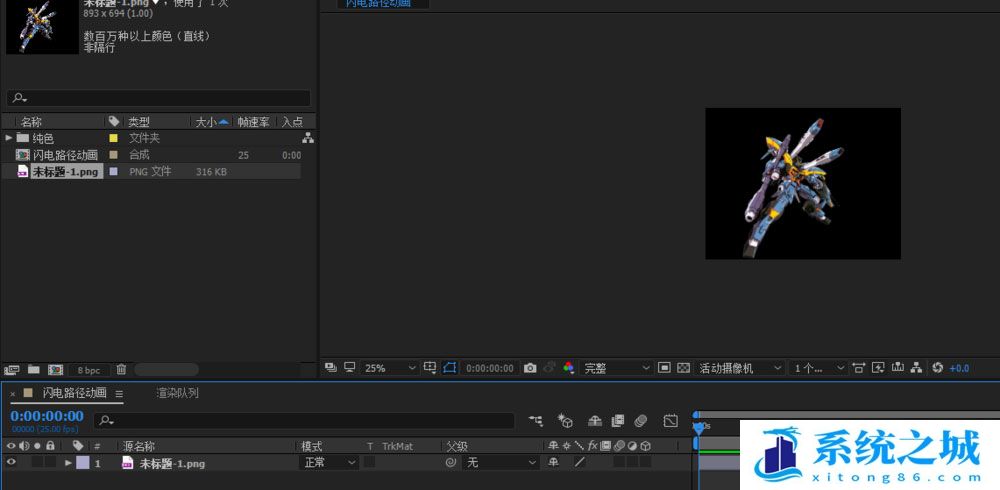Viewport: 1000px width, 490px height.
Task: Switch to the 渲染队列 tab
Action: pyautogui.click(x=177, y=393)
